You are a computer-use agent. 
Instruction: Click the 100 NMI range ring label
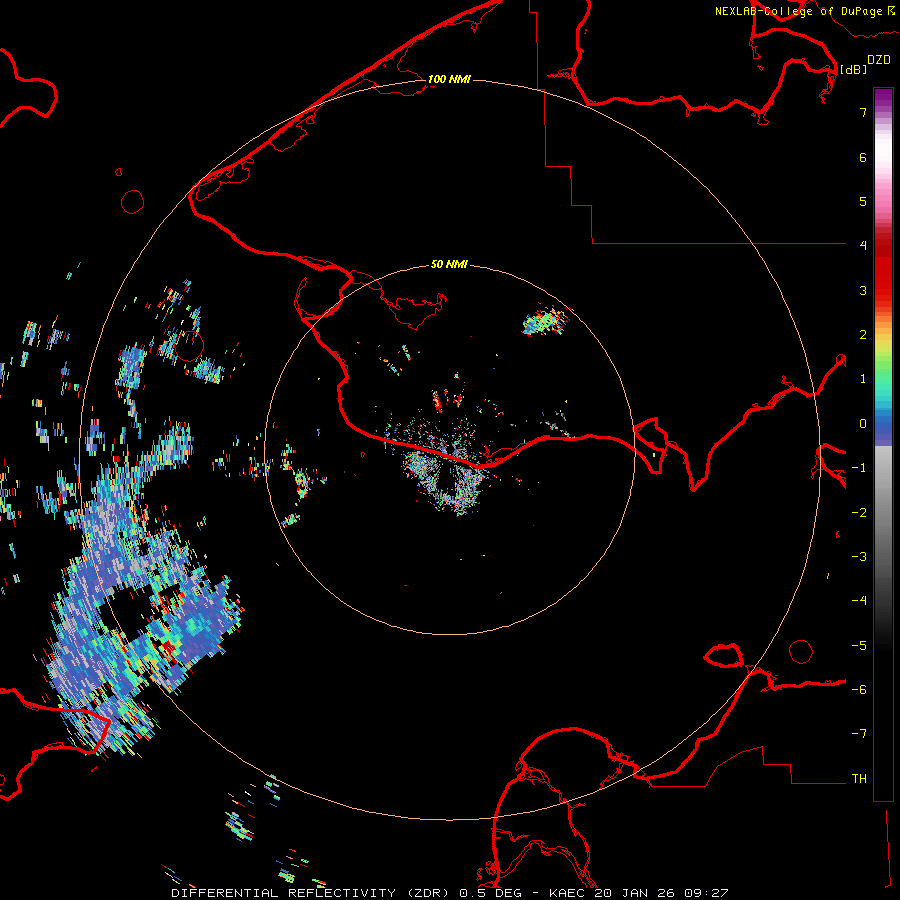(x=449, y=79)
